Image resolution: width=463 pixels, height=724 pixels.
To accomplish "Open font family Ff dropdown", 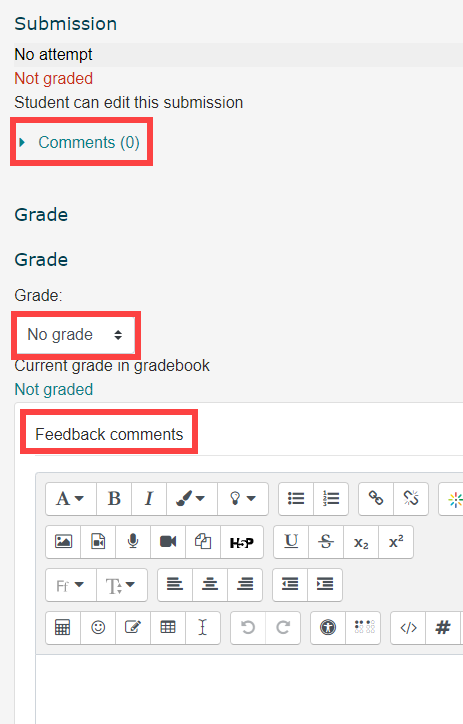I will coord(71,585).
